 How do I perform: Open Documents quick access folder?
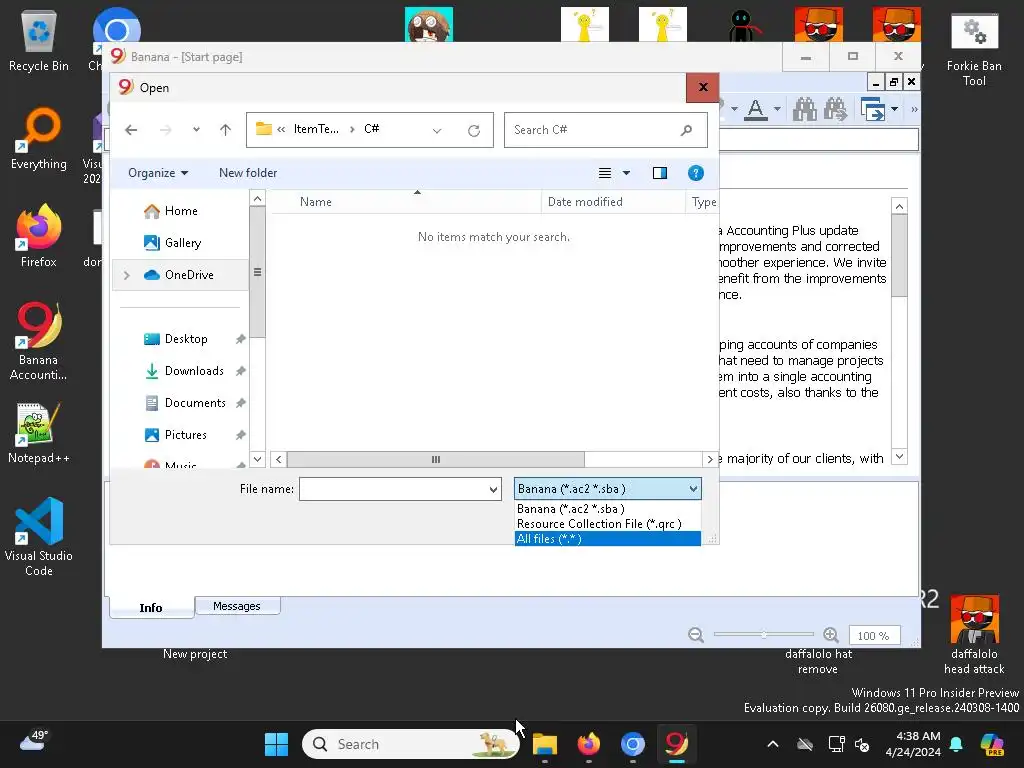(195, 403)
